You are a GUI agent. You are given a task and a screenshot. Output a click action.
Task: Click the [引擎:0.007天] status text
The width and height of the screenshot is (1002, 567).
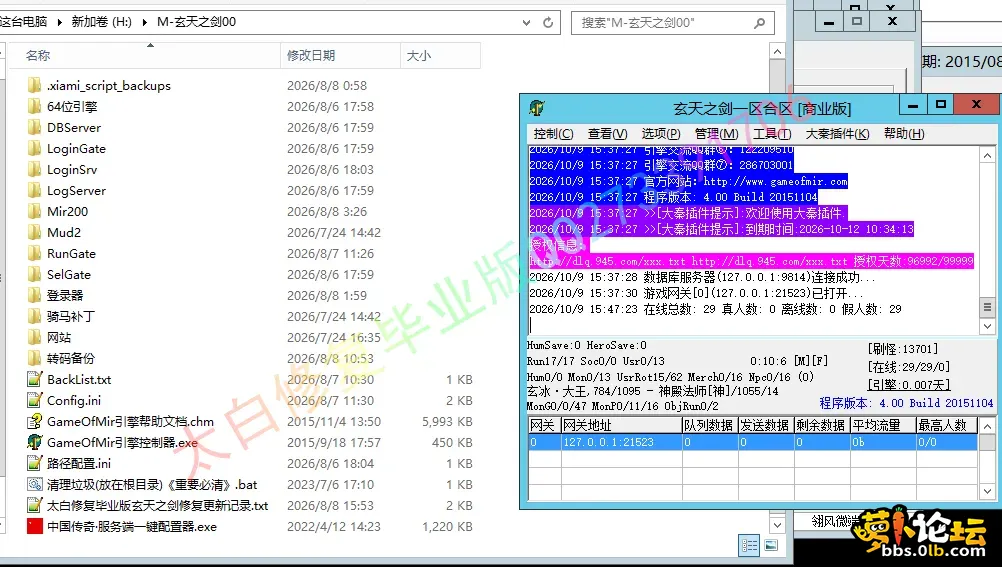pos(909,385)
